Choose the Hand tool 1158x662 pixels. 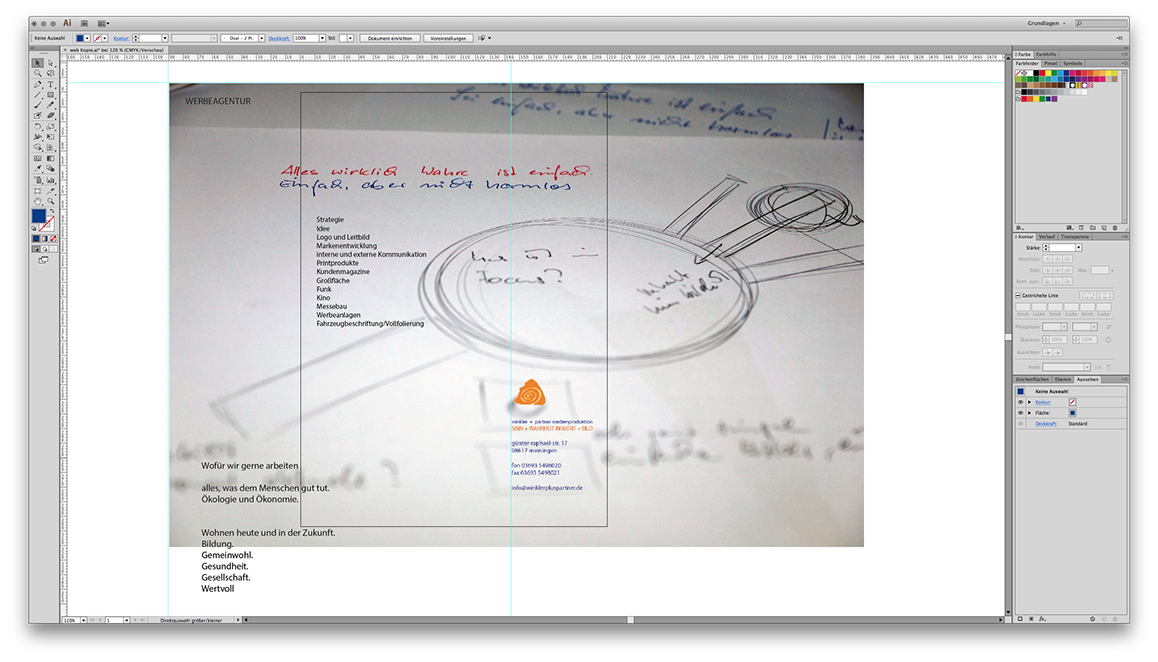click(x=38, y=201)
